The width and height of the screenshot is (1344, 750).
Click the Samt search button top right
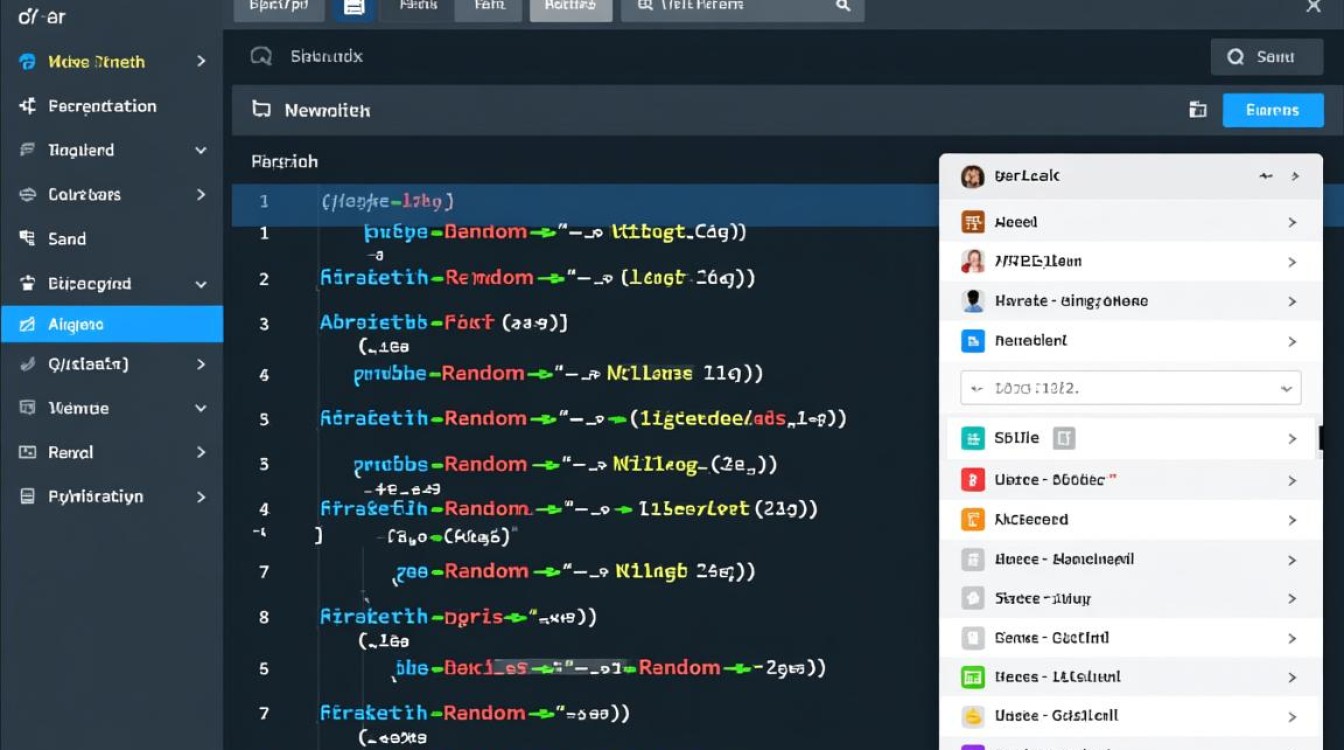coord(1267,57)
